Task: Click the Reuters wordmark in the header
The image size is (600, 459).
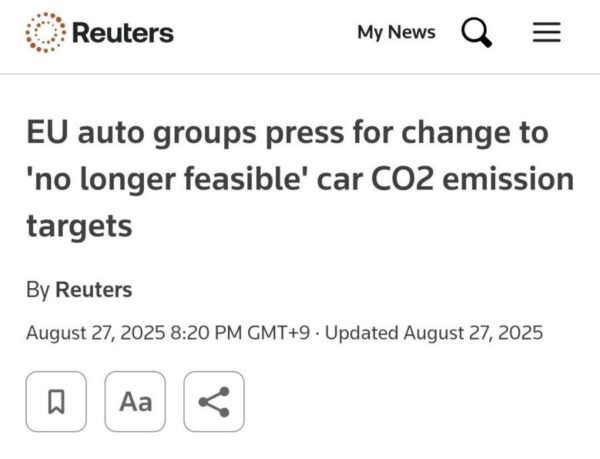Action: (x=124, y=33)
